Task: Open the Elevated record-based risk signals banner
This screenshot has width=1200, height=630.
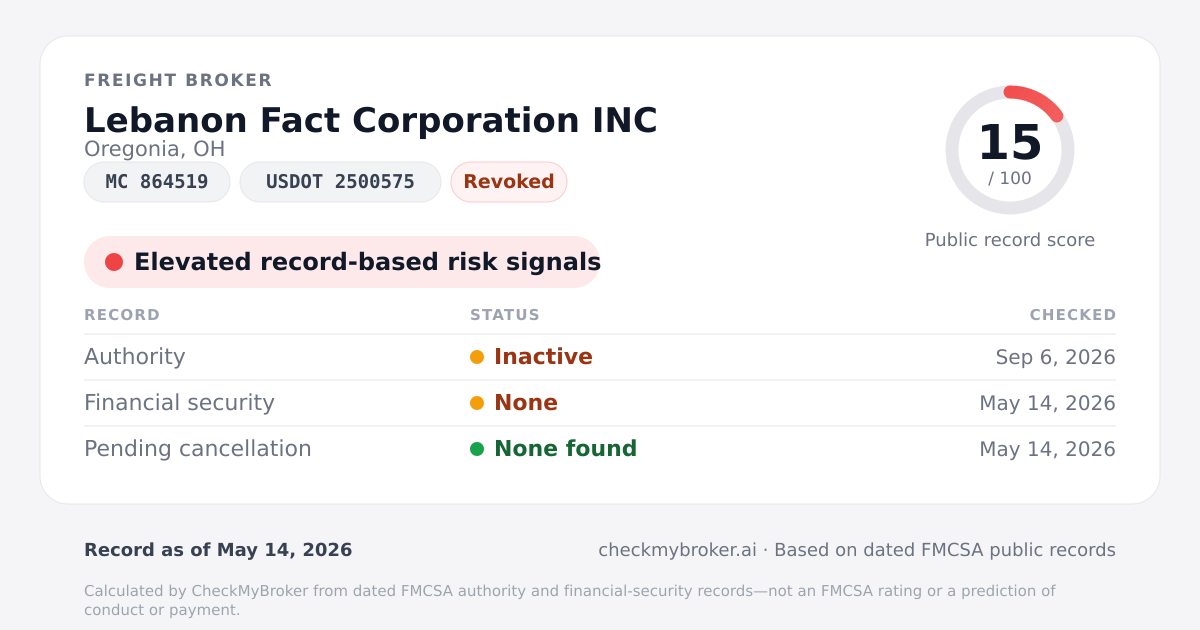Action: 342,262
